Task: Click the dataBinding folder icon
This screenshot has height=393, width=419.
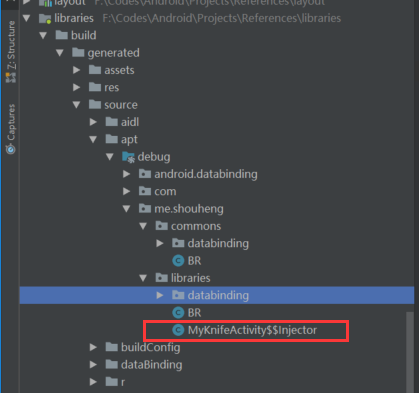Action: 112,364
